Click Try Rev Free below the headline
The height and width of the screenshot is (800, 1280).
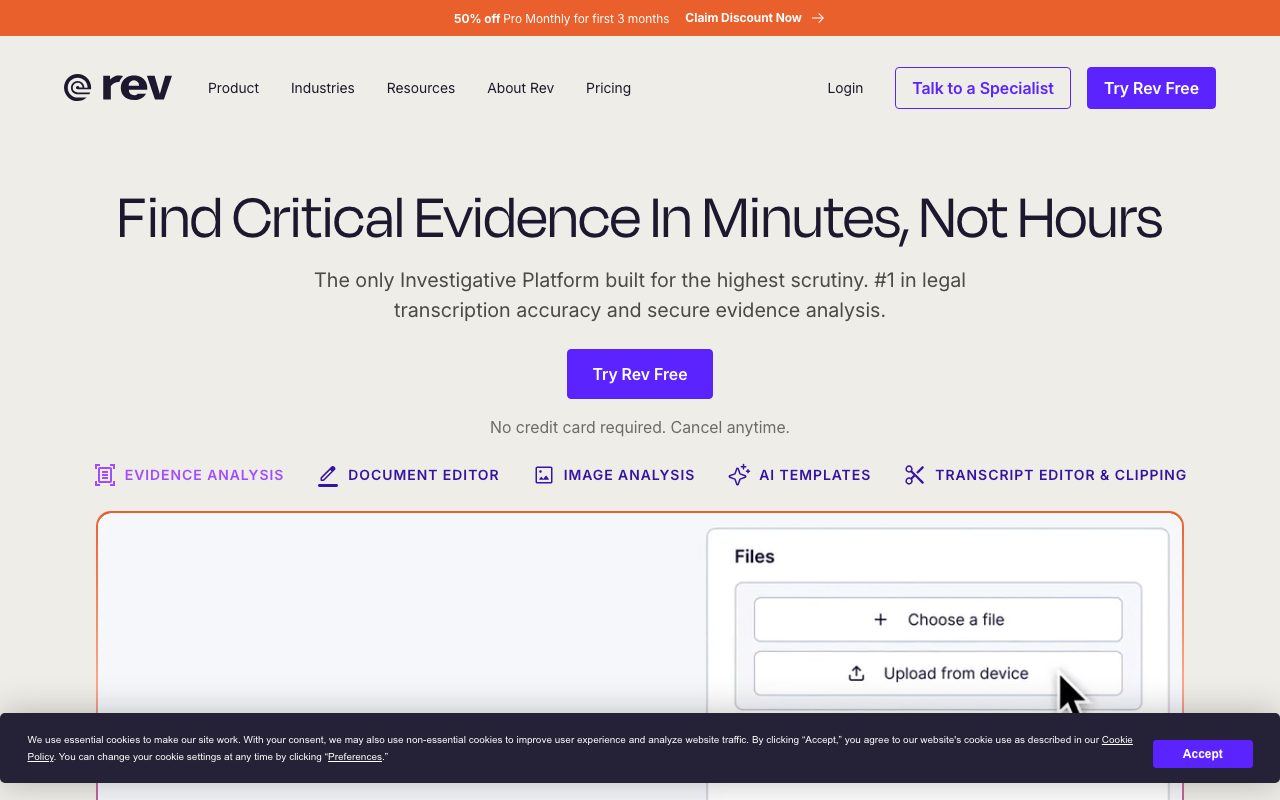pos(640,374)
